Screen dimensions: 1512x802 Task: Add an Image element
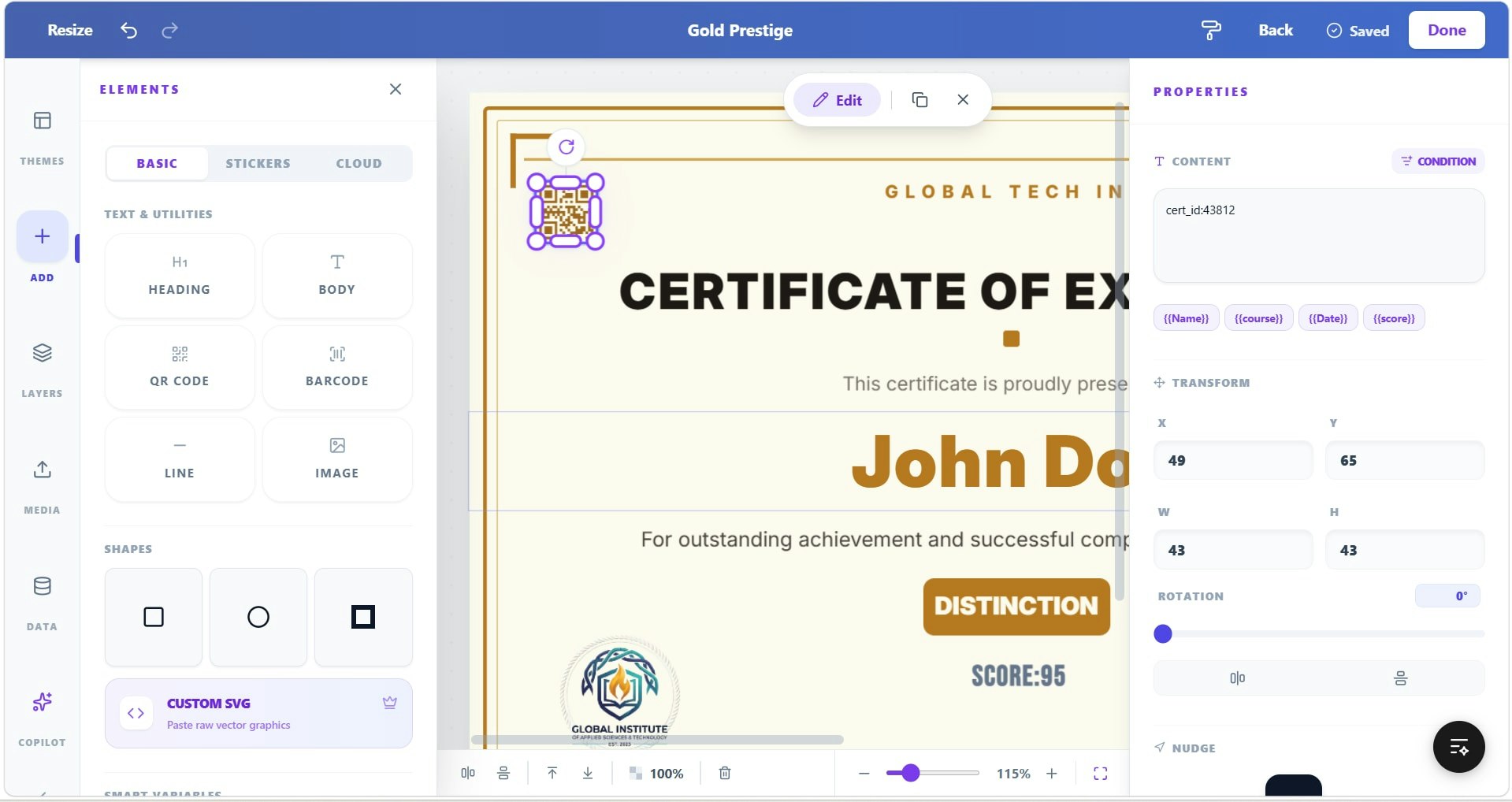click(337, 459)
